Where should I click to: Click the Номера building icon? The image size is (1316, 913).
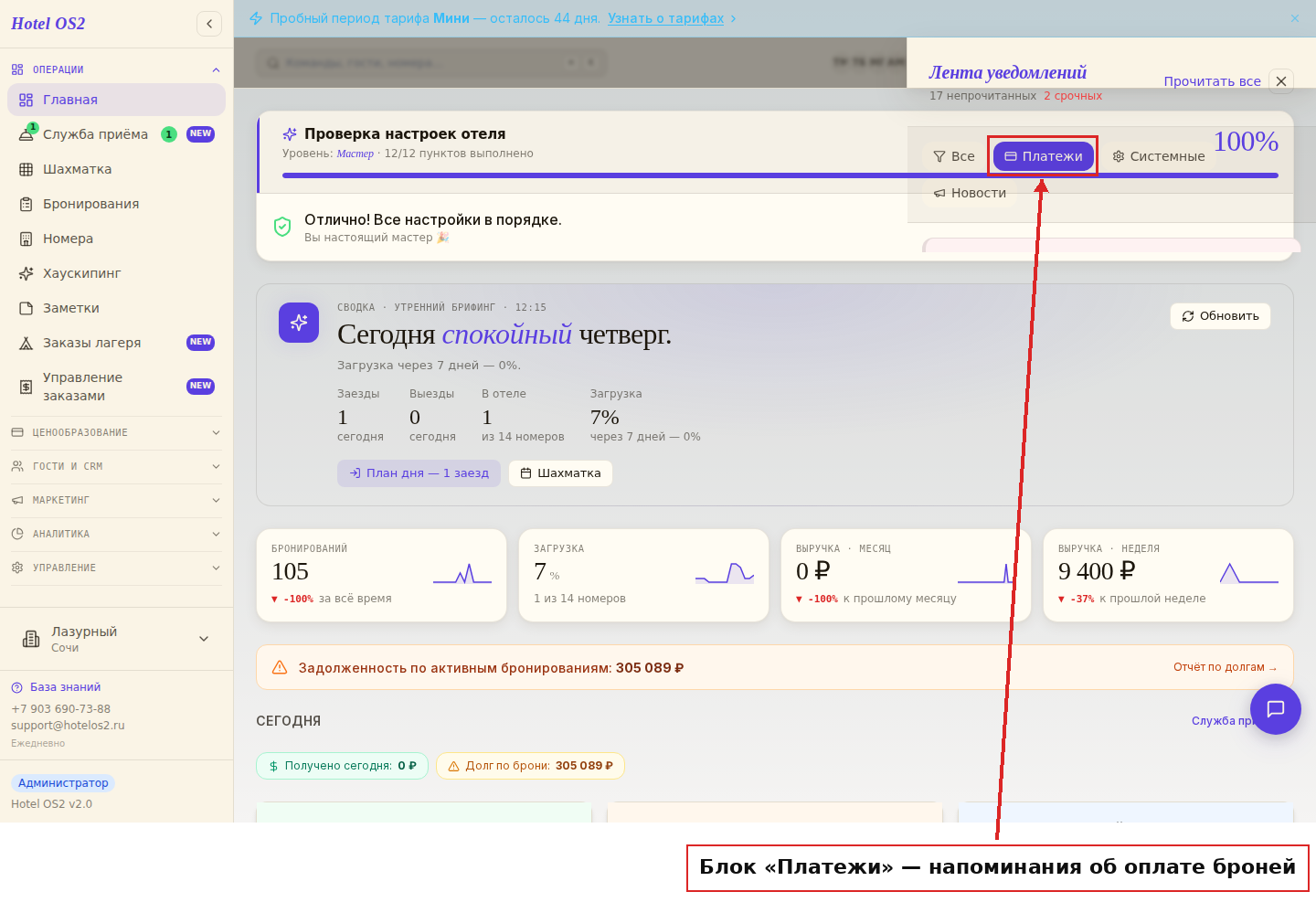coord(27,239)
